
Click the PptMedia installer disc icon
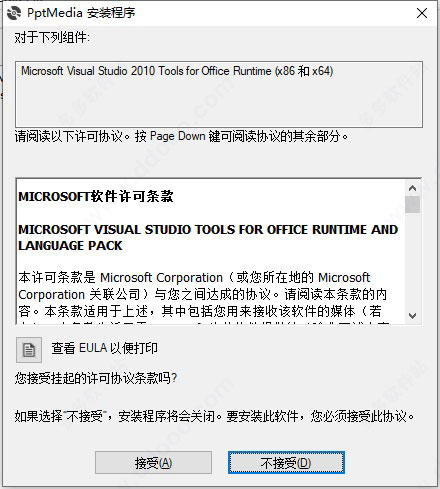click(x=14, y=13)
